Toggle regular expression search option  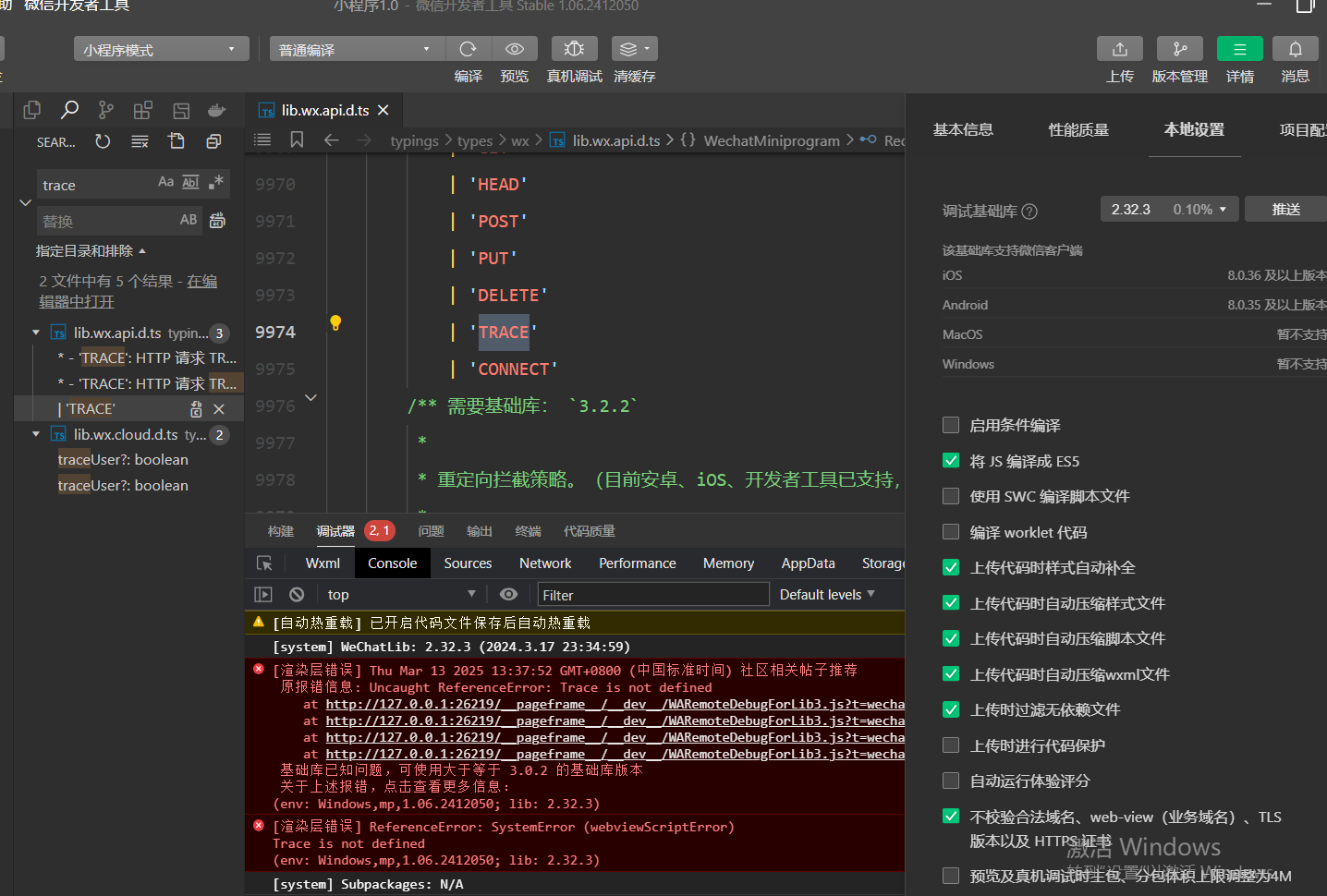point(216,182)
